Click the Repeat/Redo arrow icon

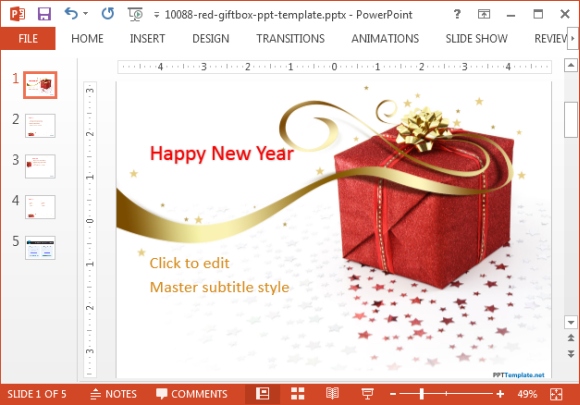tap(108, 14)
